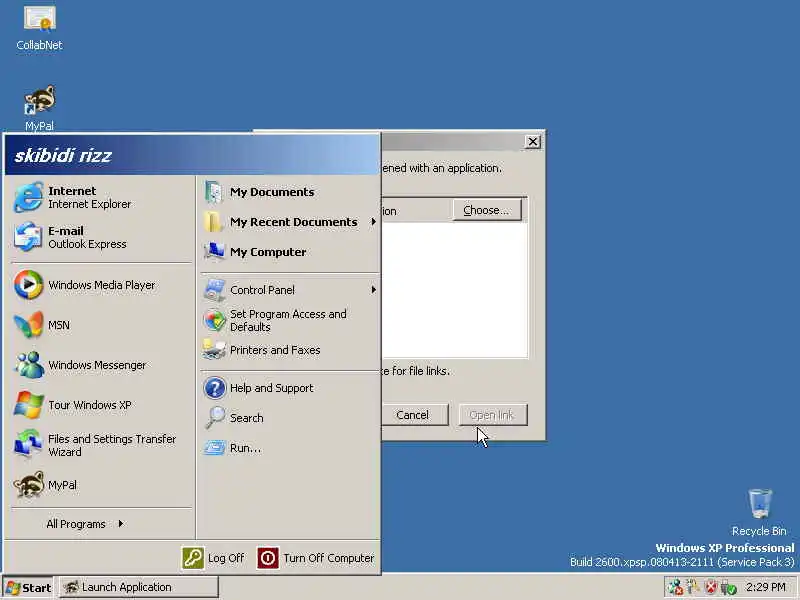Click Set Program Access and Defaults text

pos(288,320)
